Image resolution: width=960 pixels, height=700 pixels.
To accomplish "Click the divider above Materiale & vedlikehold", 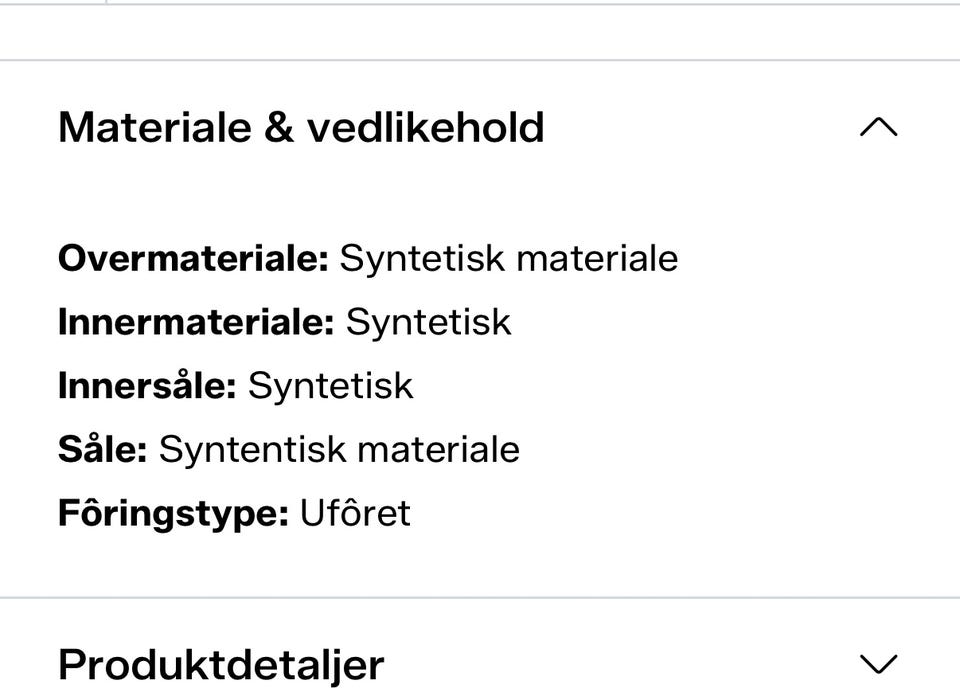I will pyautogui.click(x=480, y=60).
